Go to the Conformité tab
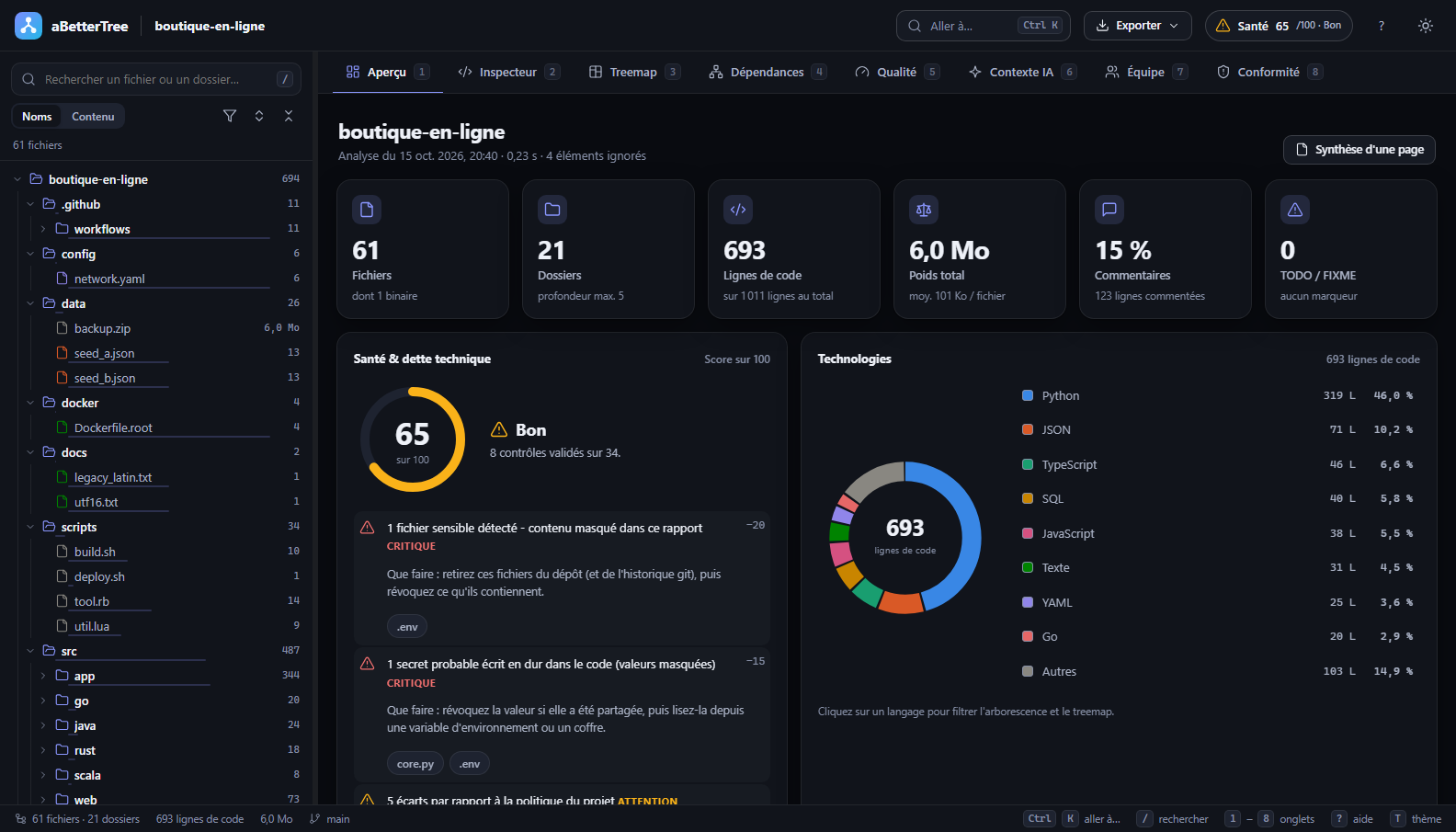This screenshot has height=832, width=1456. (x=1269, y=72)
